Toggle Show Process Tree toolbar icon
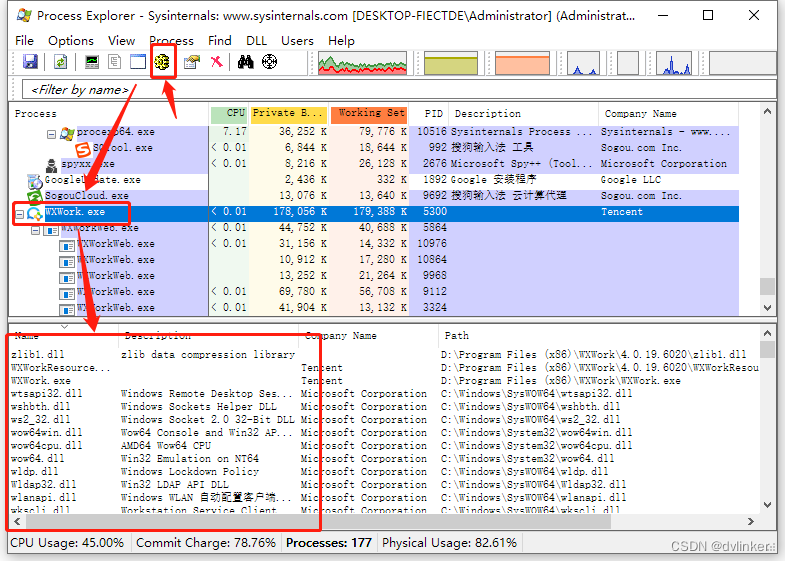 (115, 62)
